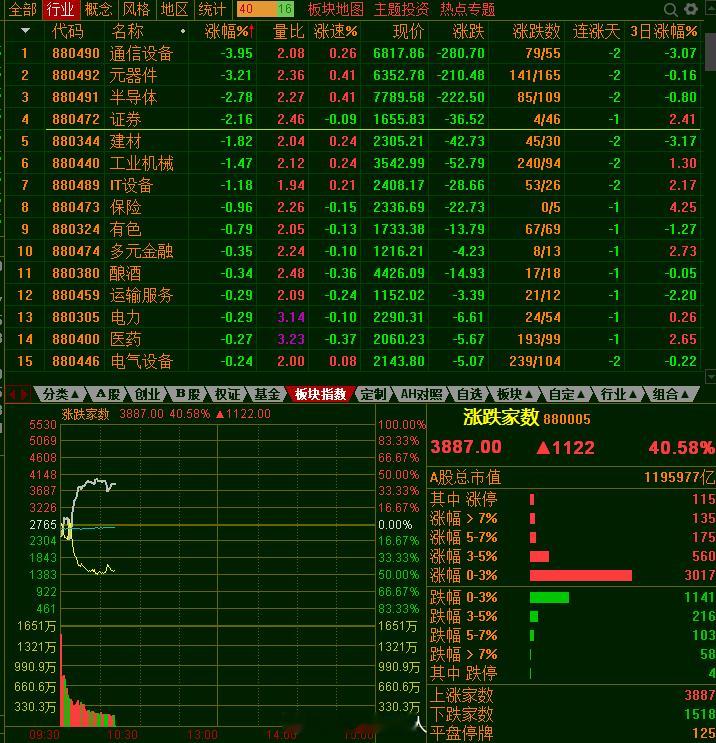Switch to the 概念 tab
The height and width of the screenshot is (743, 716).
tap(98, 9)
